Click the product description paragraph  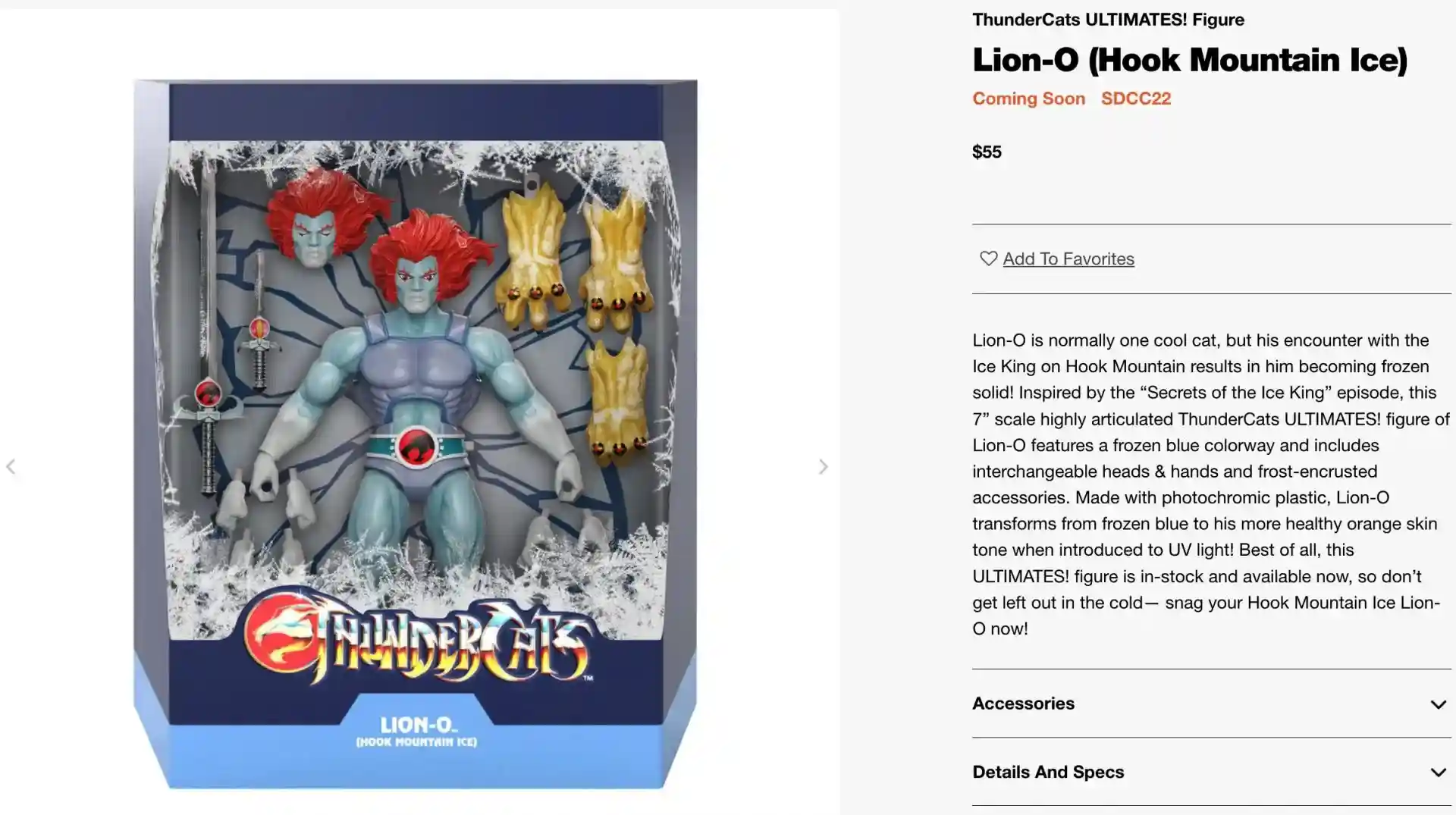tap(1211, 484)
